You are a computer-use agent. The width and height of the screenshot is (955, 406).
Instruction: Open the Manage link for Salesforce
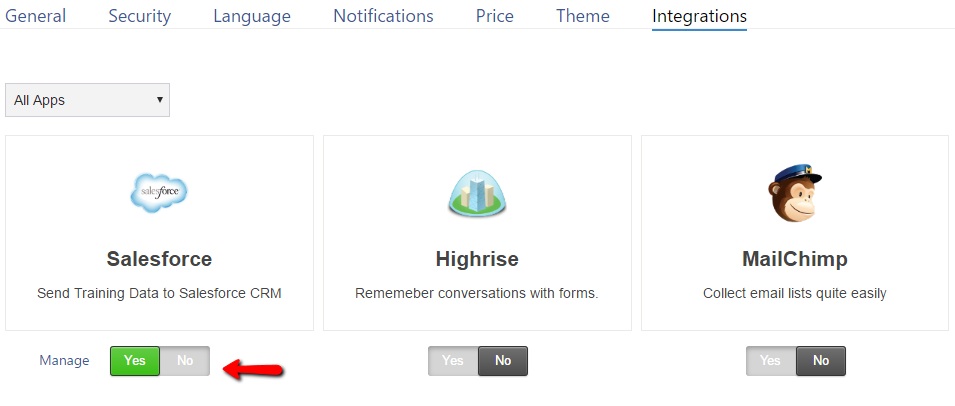(64, 361)
